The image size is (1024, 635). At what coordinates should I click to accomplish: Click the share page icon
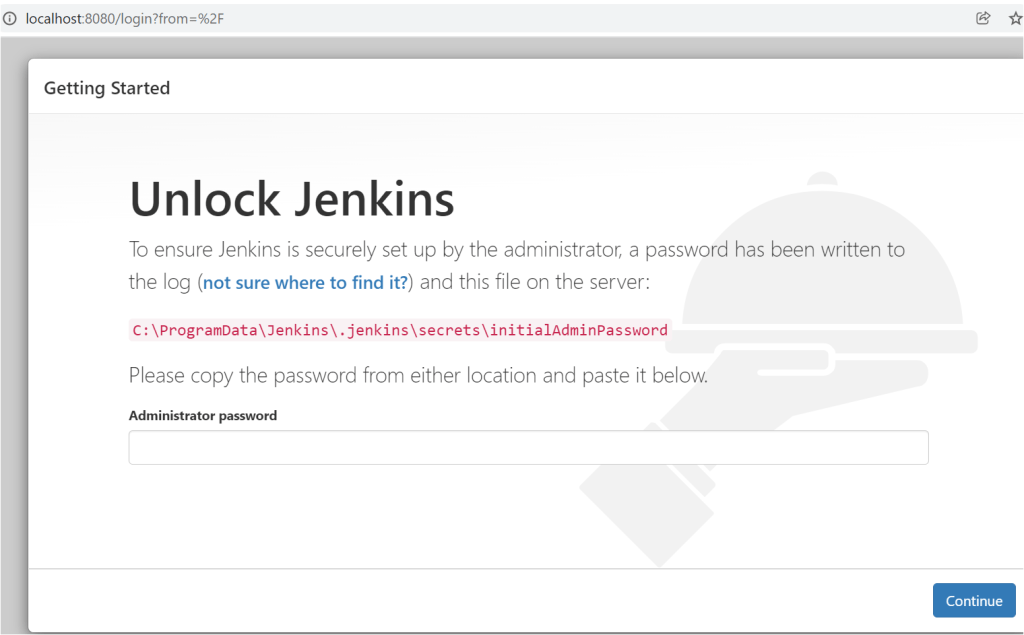pyautogui.click(x=983, y=18)
